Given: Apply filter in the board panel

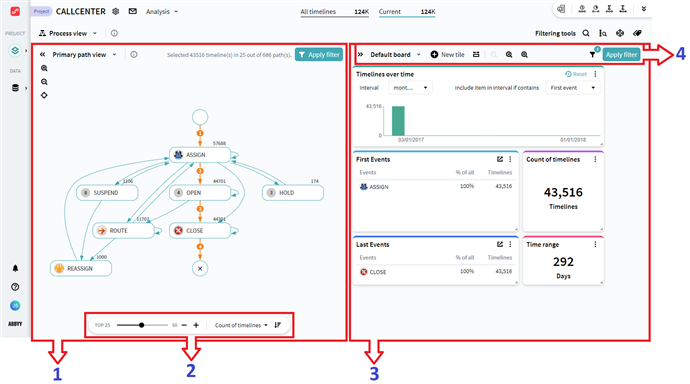Looking at the screenshot, I should pos(621,55).
